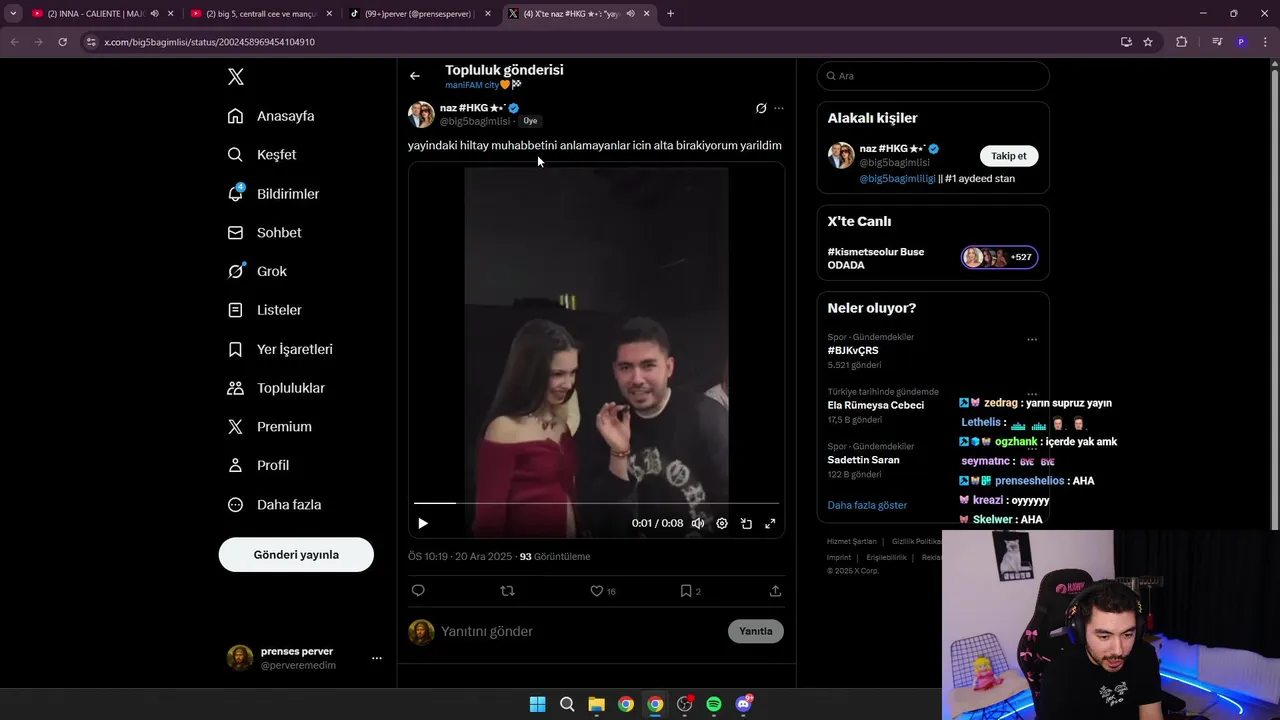Open Listeler in the sidebar
The image size is (1280, 720).
(264, 310)
